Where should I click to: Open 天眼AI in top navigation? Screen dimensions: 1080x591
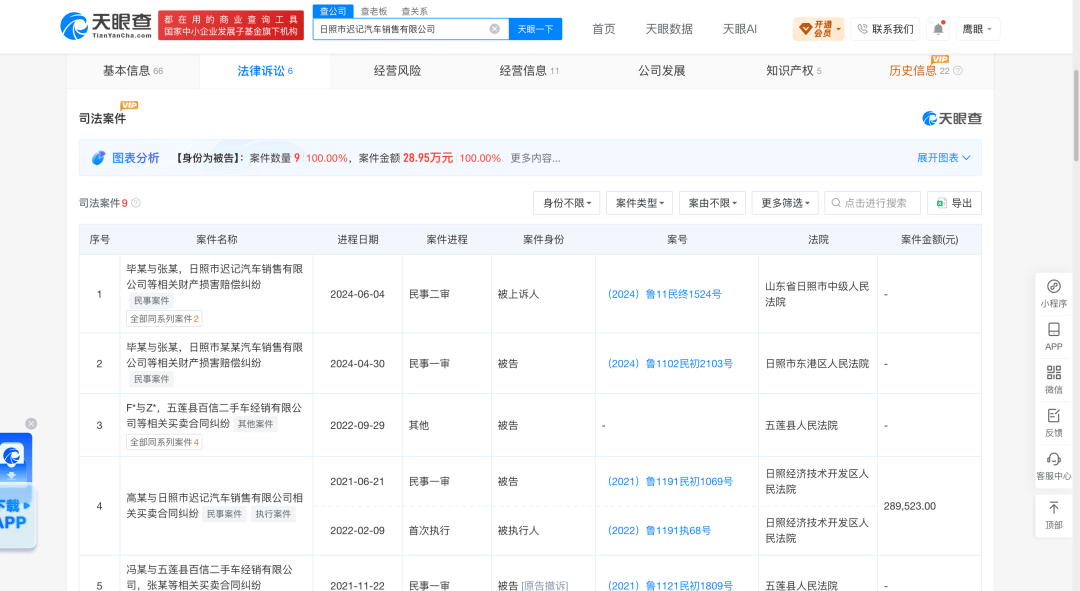pyautogui.click(x=739, y=29)
